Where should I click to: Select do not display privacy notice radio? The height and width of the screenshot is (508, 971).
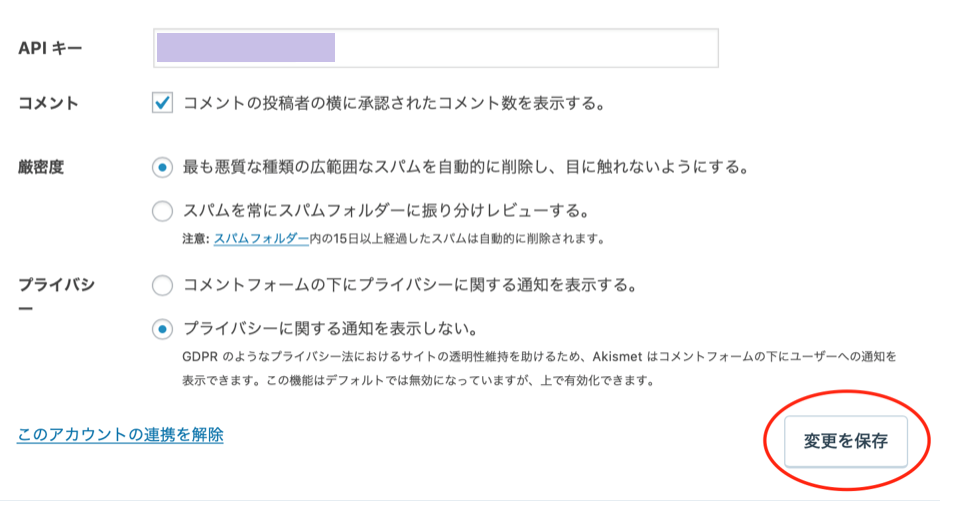pyautogui.click(x=162, y=329)
